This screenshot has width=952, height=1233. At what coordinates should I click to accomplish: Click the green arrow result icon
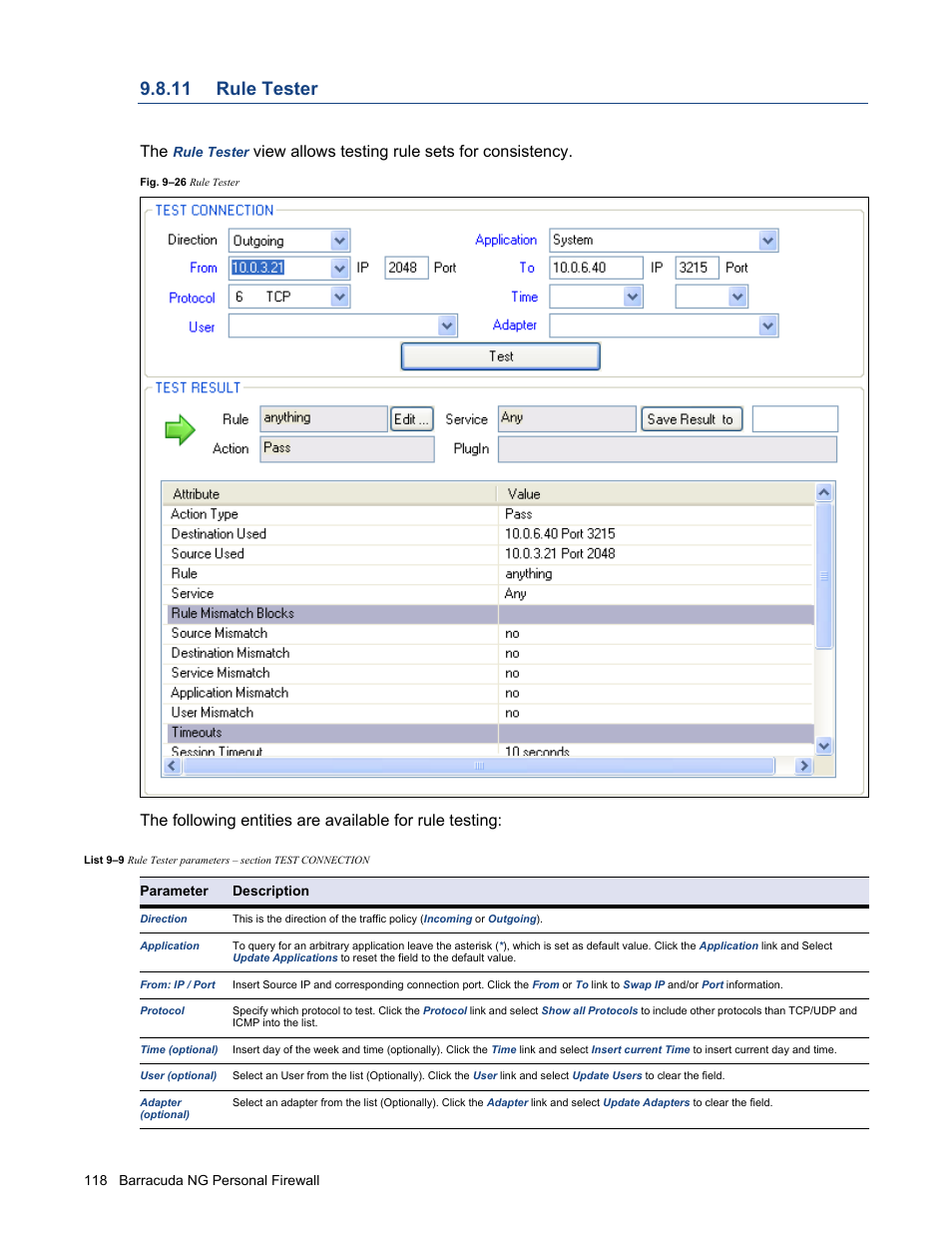(x=180, y=430)
